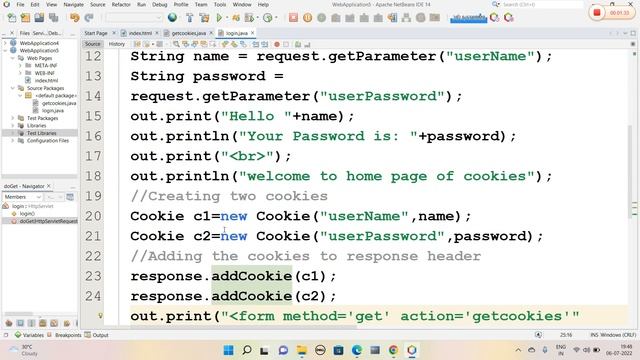Switch to the Start Page tab
The image size is (640, 360).
96,33
